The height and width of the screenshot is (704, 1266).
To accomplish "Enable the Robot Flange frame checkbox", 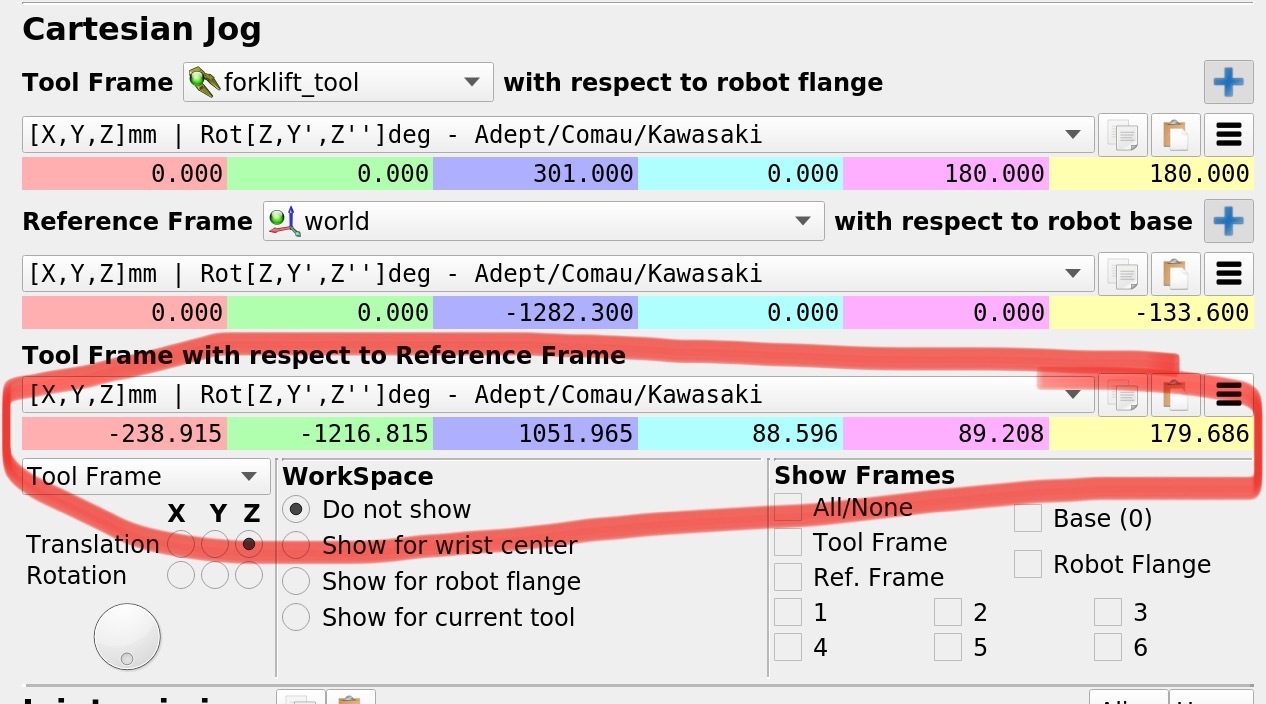I will click(x=1028, y=564).
